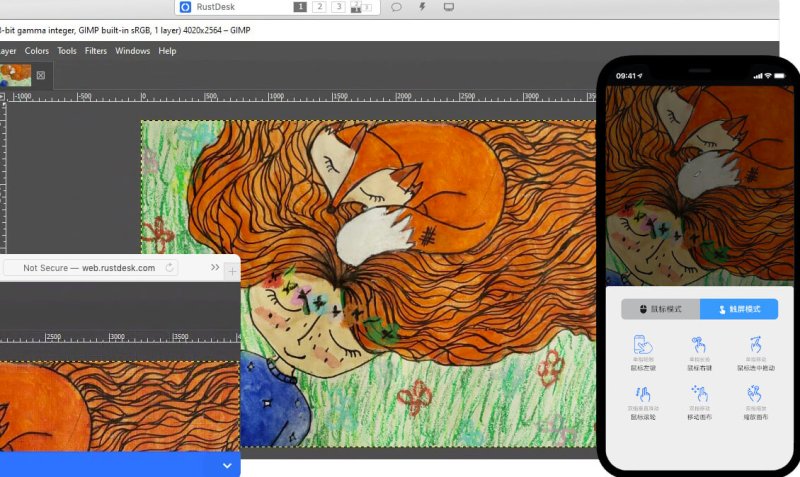
Task: Tap the select-and-drag gesture icon (鼠标选中拖动)
Action: tap(756, 344)
